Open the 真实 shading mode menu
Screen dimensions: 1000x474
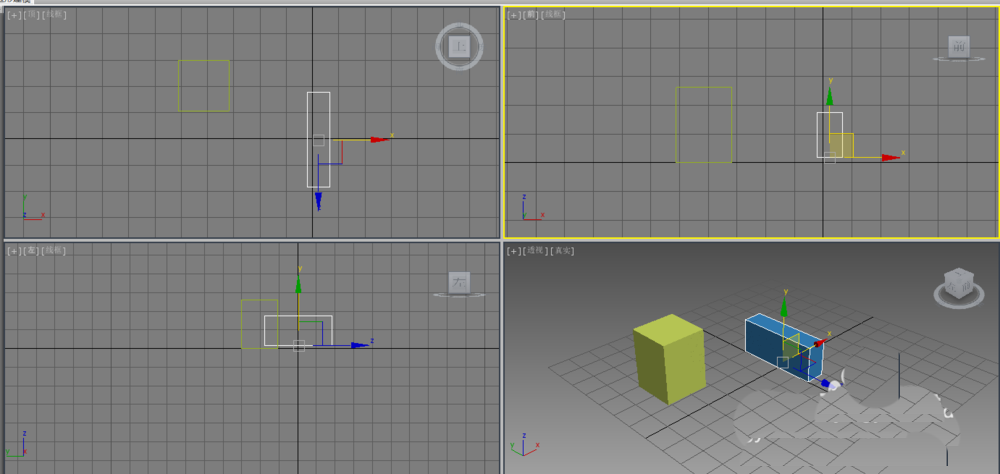[562, 251]
